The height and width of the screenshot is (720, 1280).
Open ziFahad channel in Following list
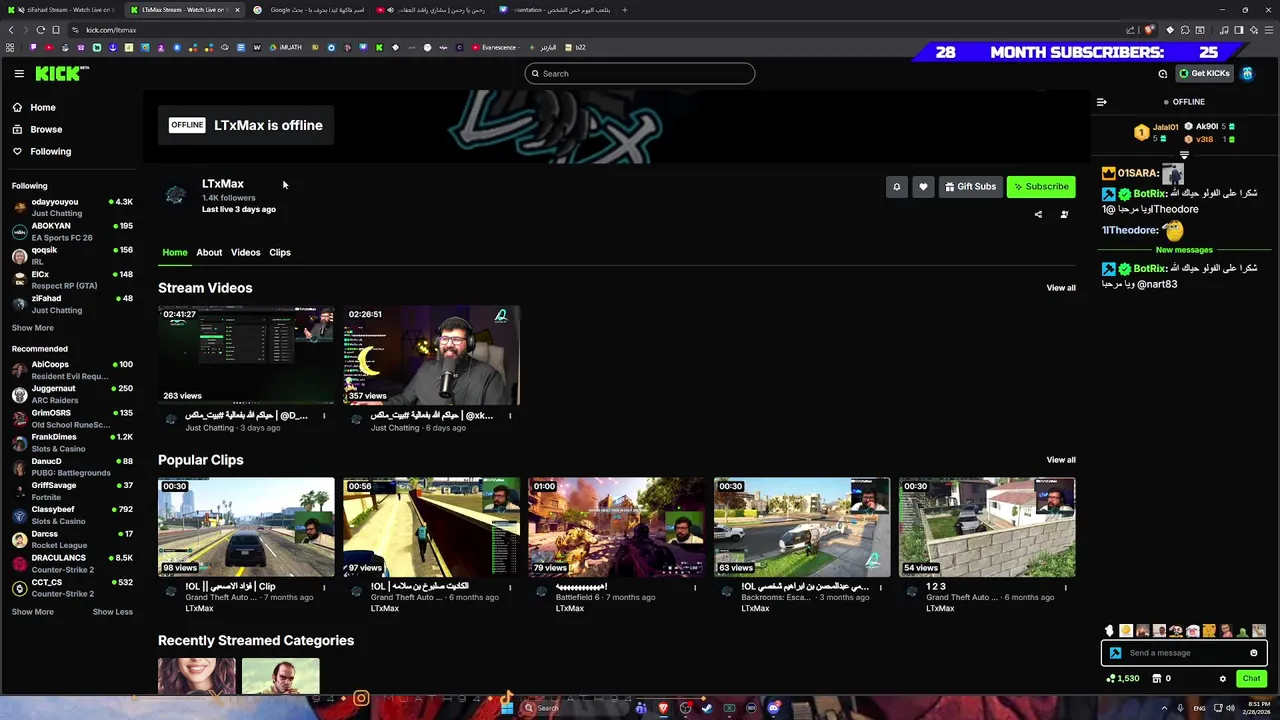(x=72, y=304)
